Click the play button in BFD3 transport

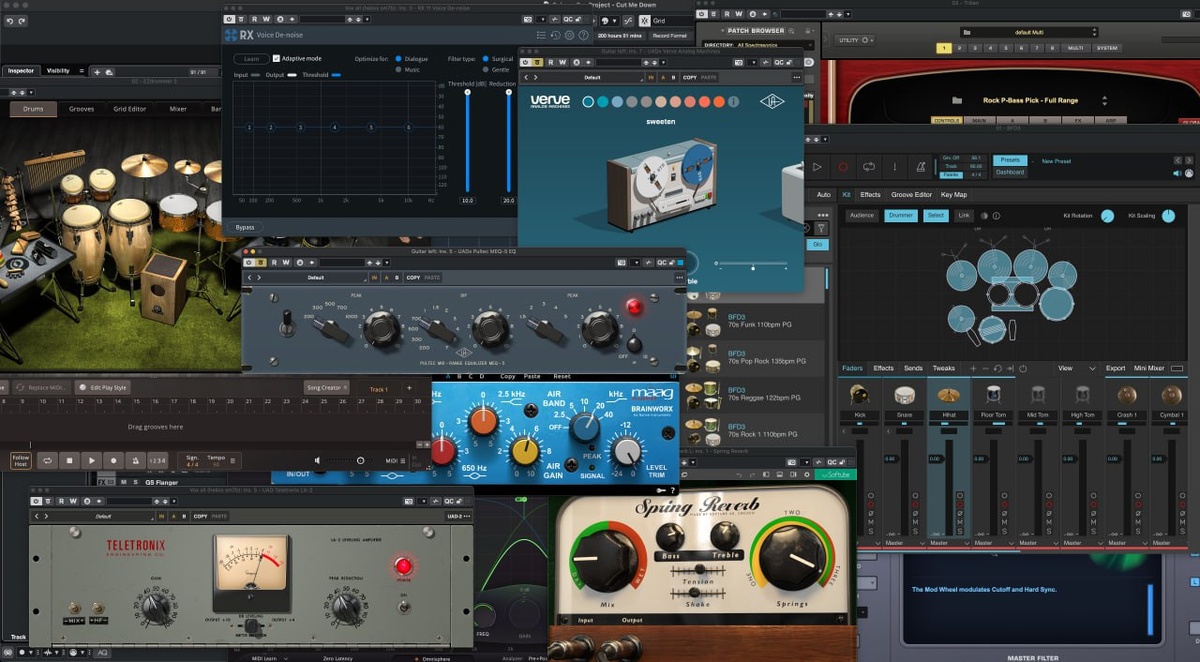pos(817,167)
